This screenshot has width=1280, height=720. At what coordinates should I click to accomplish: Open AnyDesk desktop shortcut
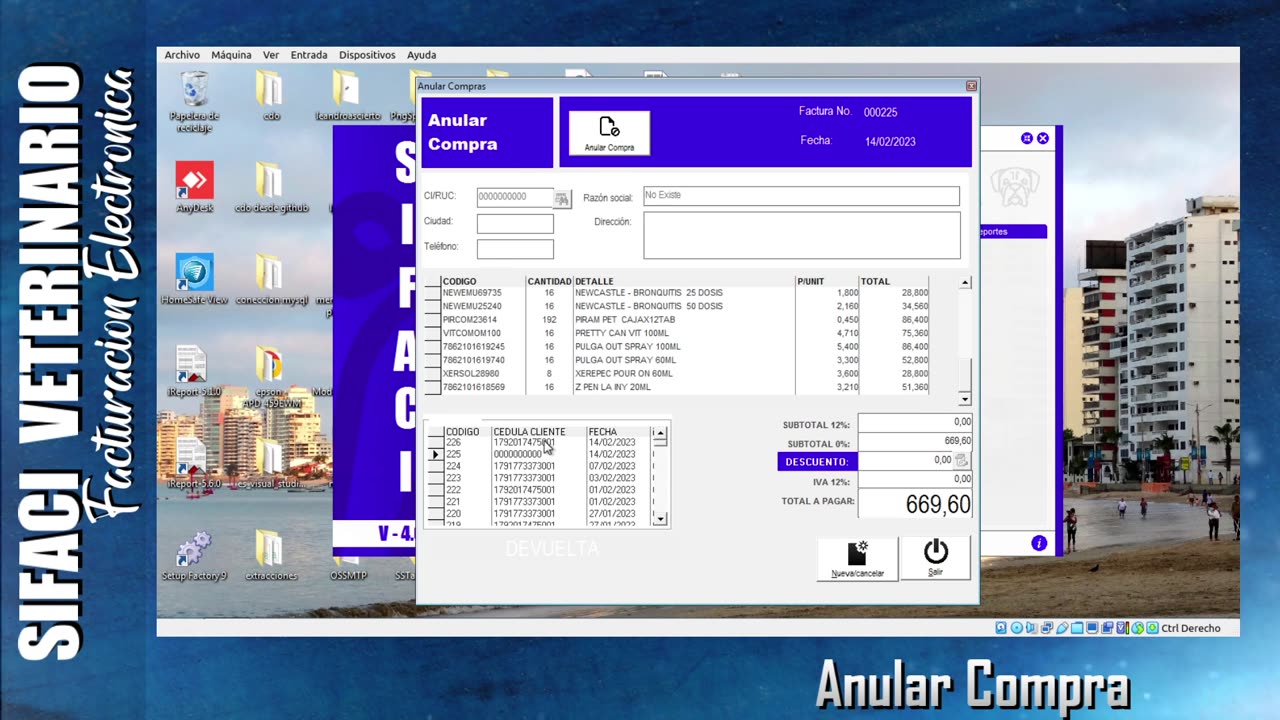coord(194,188)
